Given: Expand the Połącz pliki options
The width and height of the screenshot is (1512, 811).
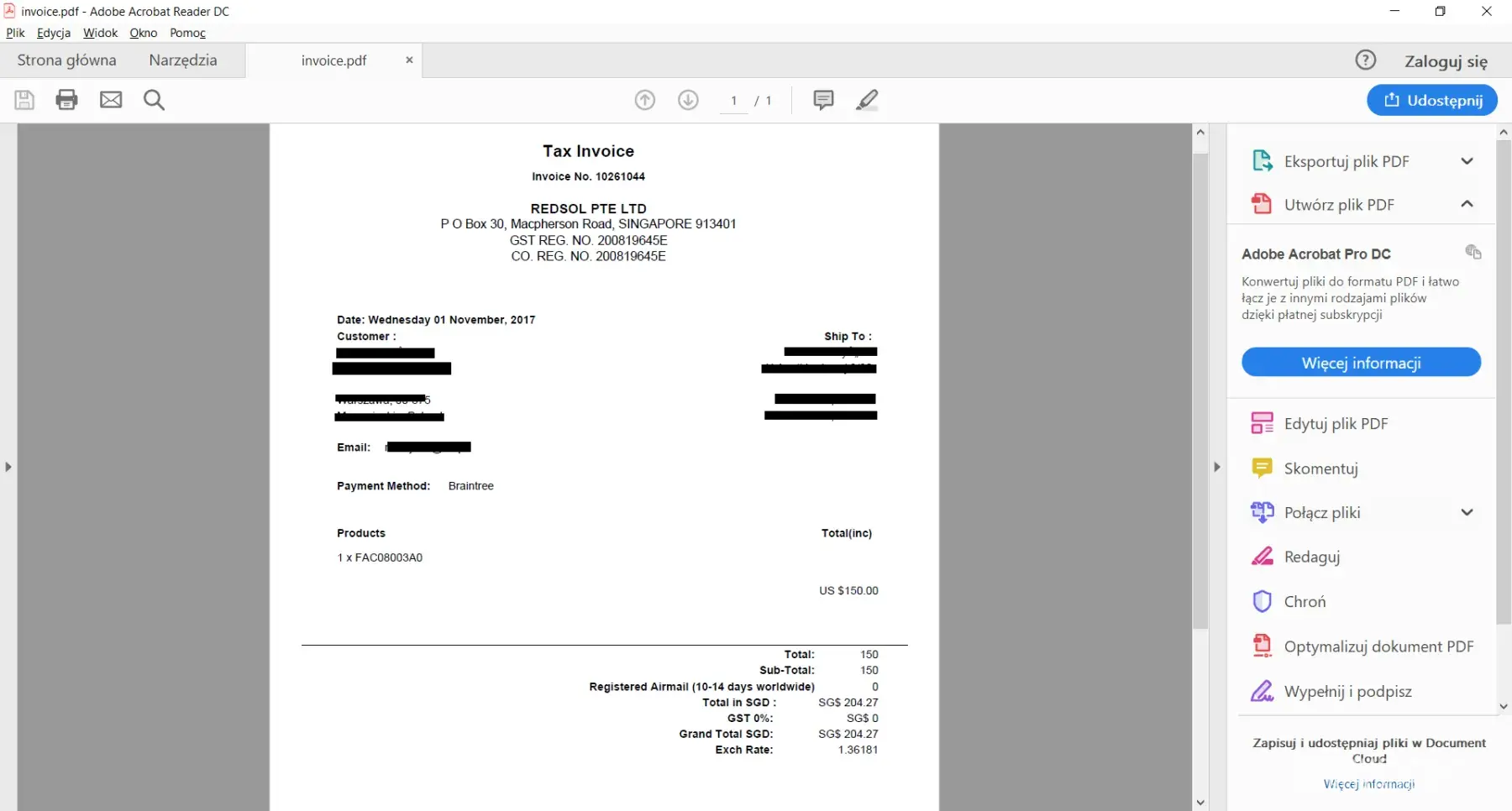Looking at the screenshot, I should coord(1467,512).
